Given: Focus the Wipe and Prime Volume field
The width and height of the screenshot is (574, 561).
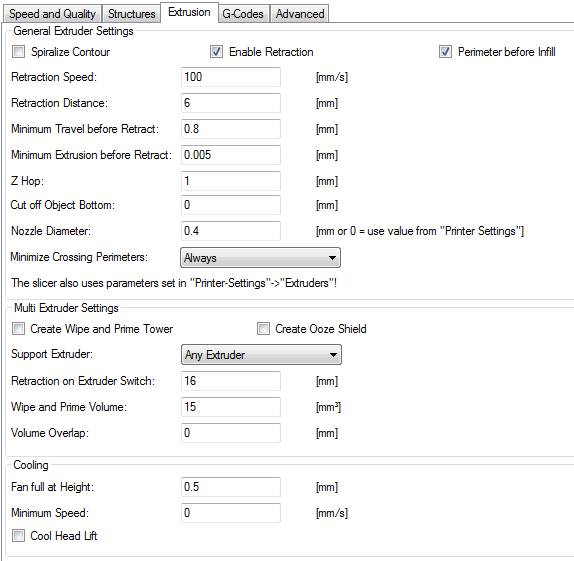Looking at the screenshot, I should 231,407.
